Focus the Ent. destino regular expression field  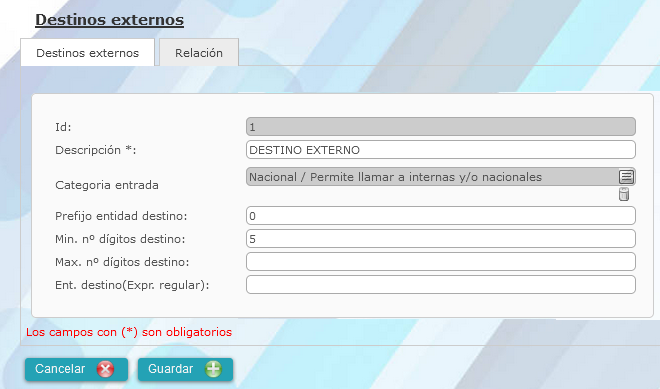click(x=441, y=285)
